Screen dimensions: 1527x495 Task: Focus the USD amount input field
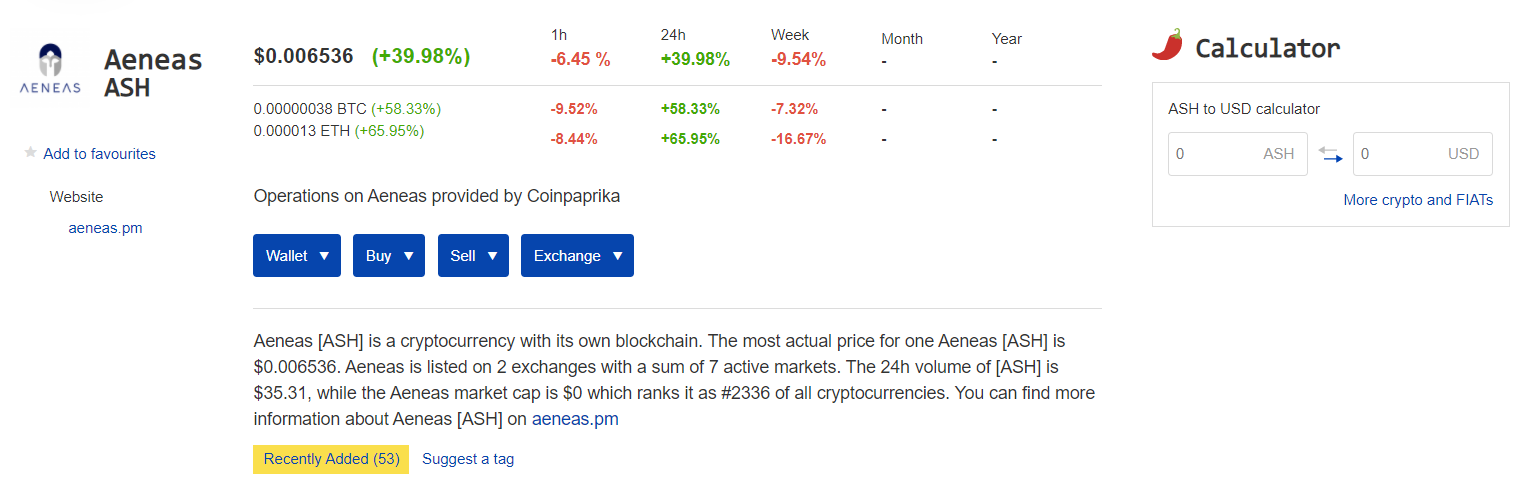(x=1421, y=154)
